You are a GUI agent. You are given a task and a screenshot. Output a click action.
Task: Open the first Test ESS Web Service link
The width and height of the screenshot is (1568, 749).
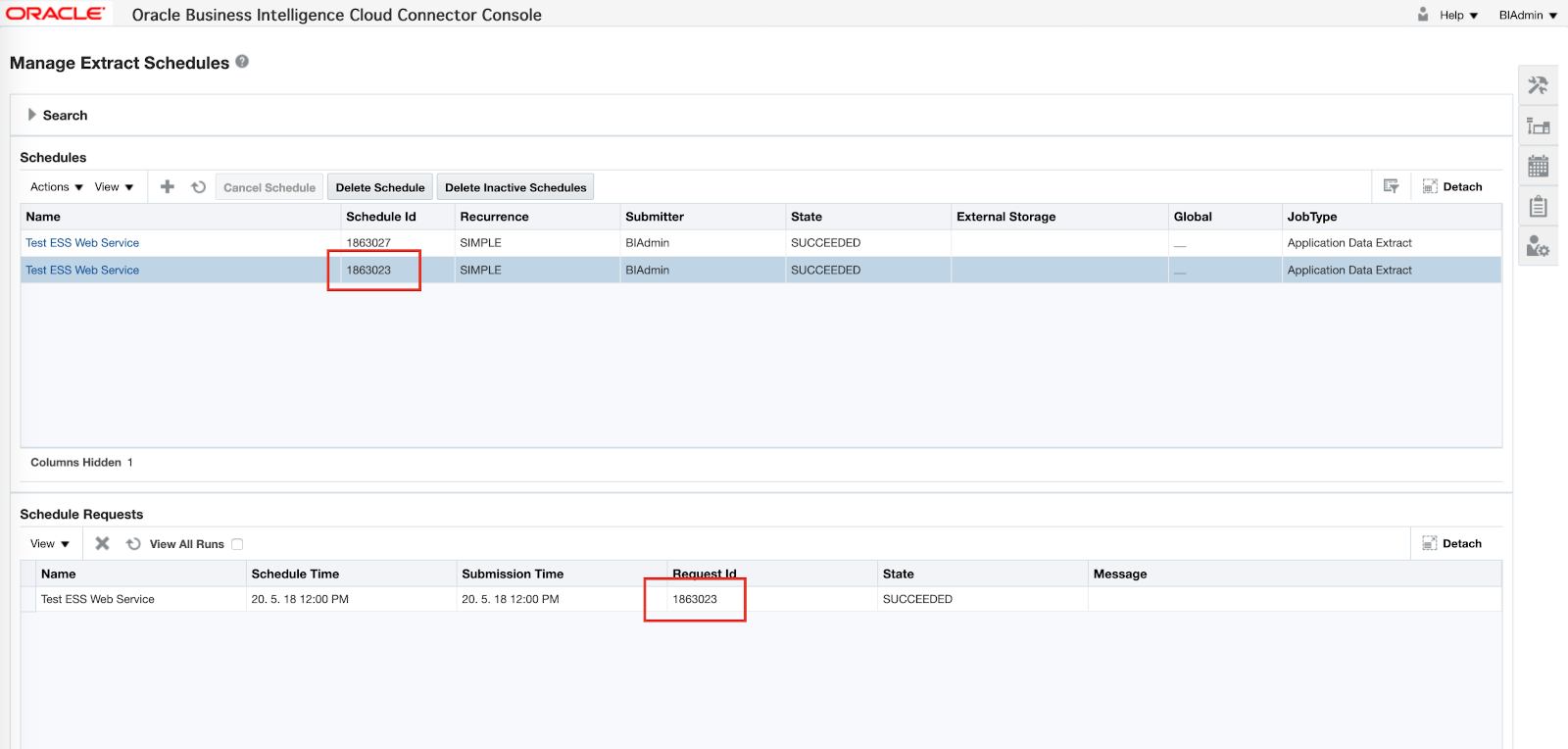(x=82, y=243)
